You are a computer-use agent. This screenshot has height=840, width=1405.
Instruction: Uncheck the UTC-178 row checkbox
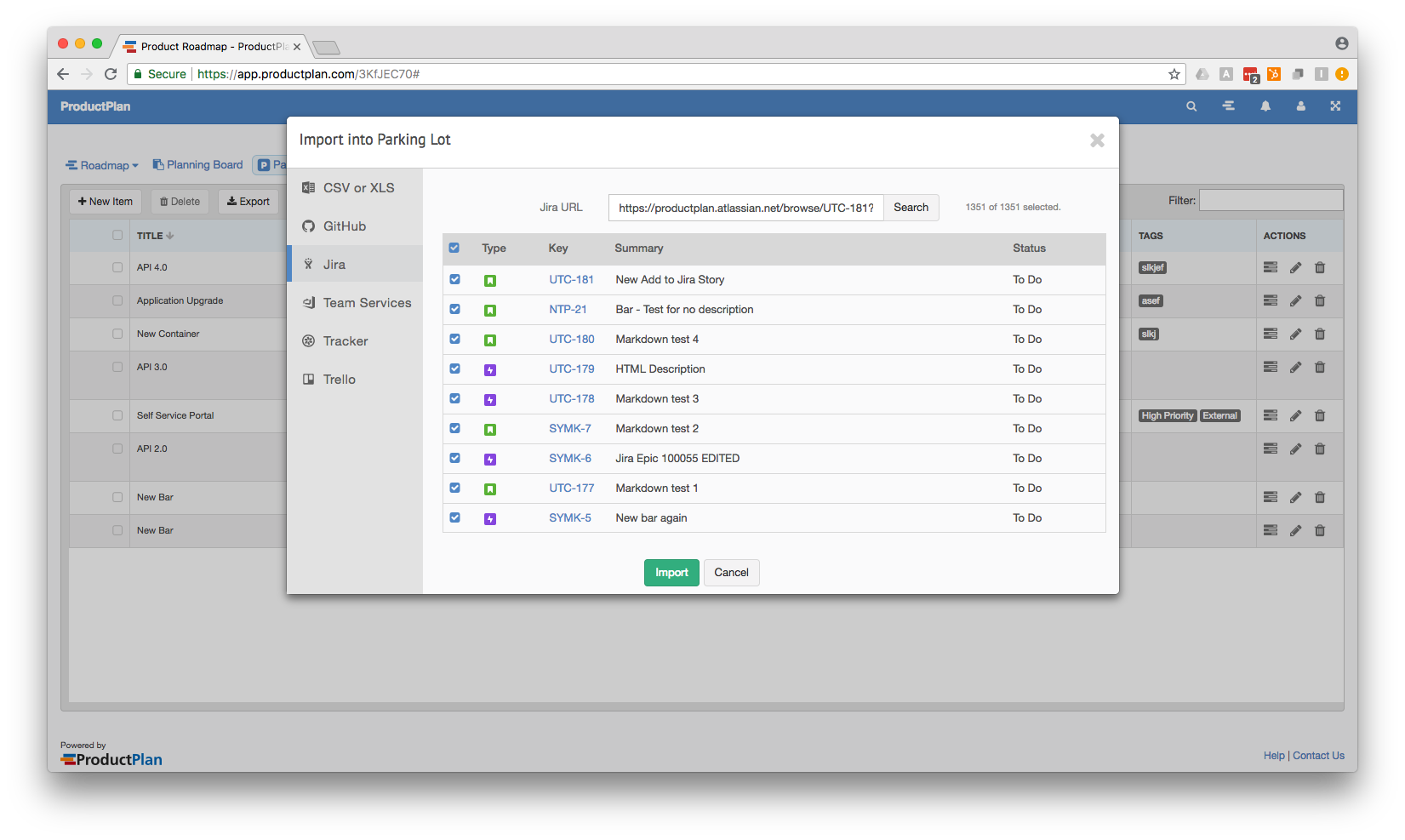454,398
